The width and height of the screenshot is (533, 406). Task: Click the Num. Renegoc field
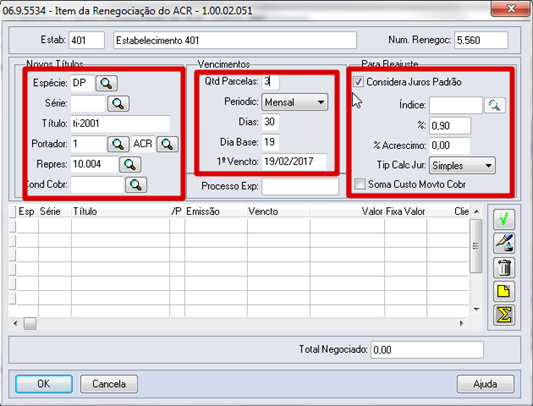pos(481,40)
